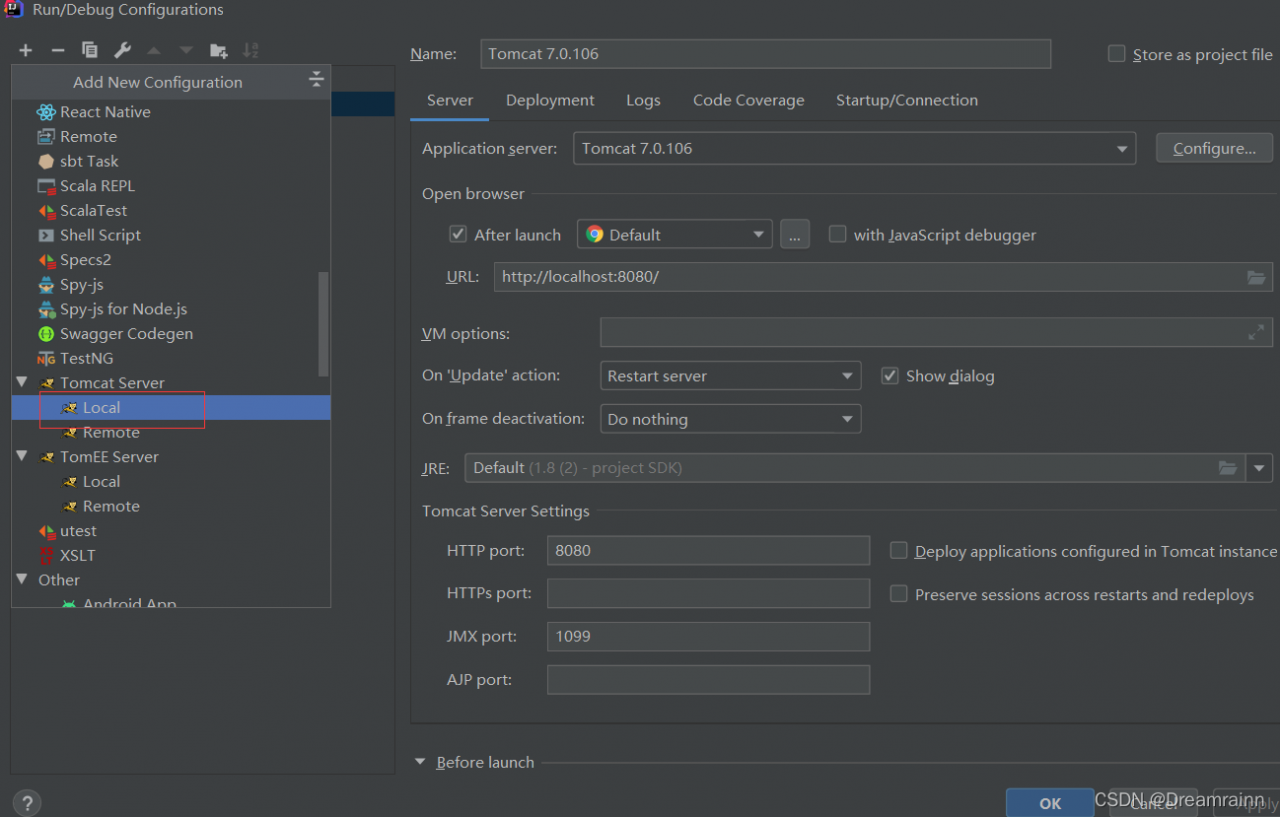The width and height of the screenshot is (1280, 817).
Task: Focus the Name input field
Action: pyautogui.click(x=766, y=54)
